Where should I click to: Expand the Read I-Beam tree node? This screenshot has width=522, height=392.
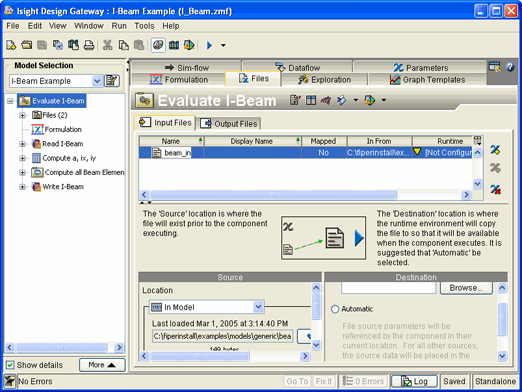pyautogui.click(x=22, y=144)
